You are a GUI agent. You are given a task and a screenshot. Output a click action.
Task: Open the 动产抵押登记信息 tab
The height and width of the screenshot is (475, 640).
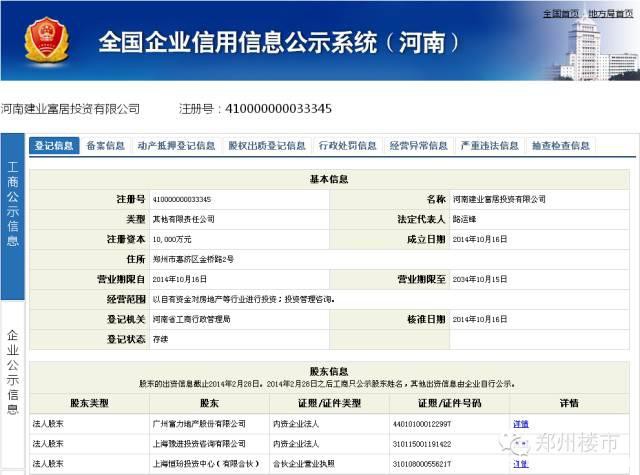[x=176, y=146]
